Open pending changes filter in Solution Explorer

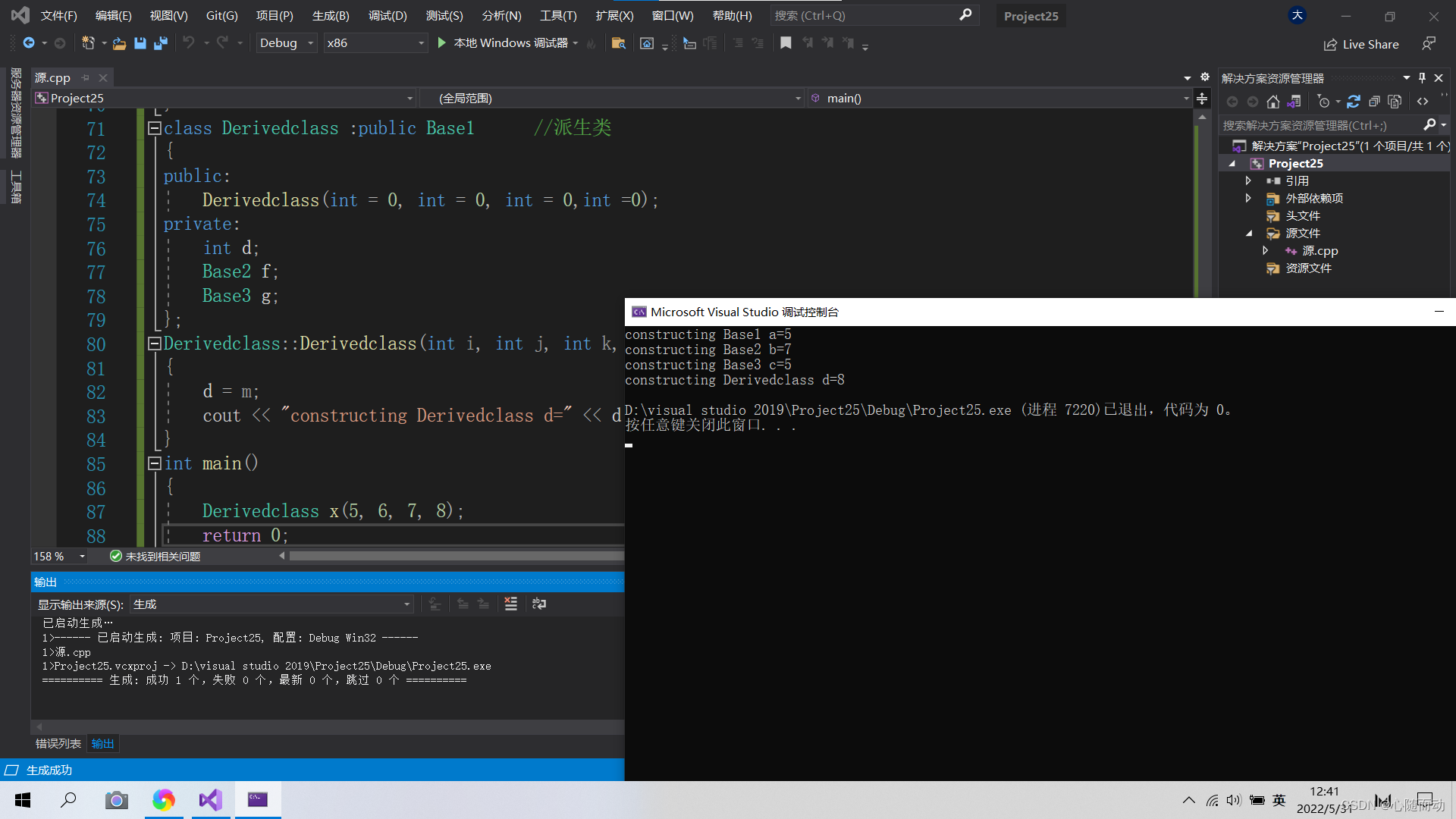coord(1323,102)
